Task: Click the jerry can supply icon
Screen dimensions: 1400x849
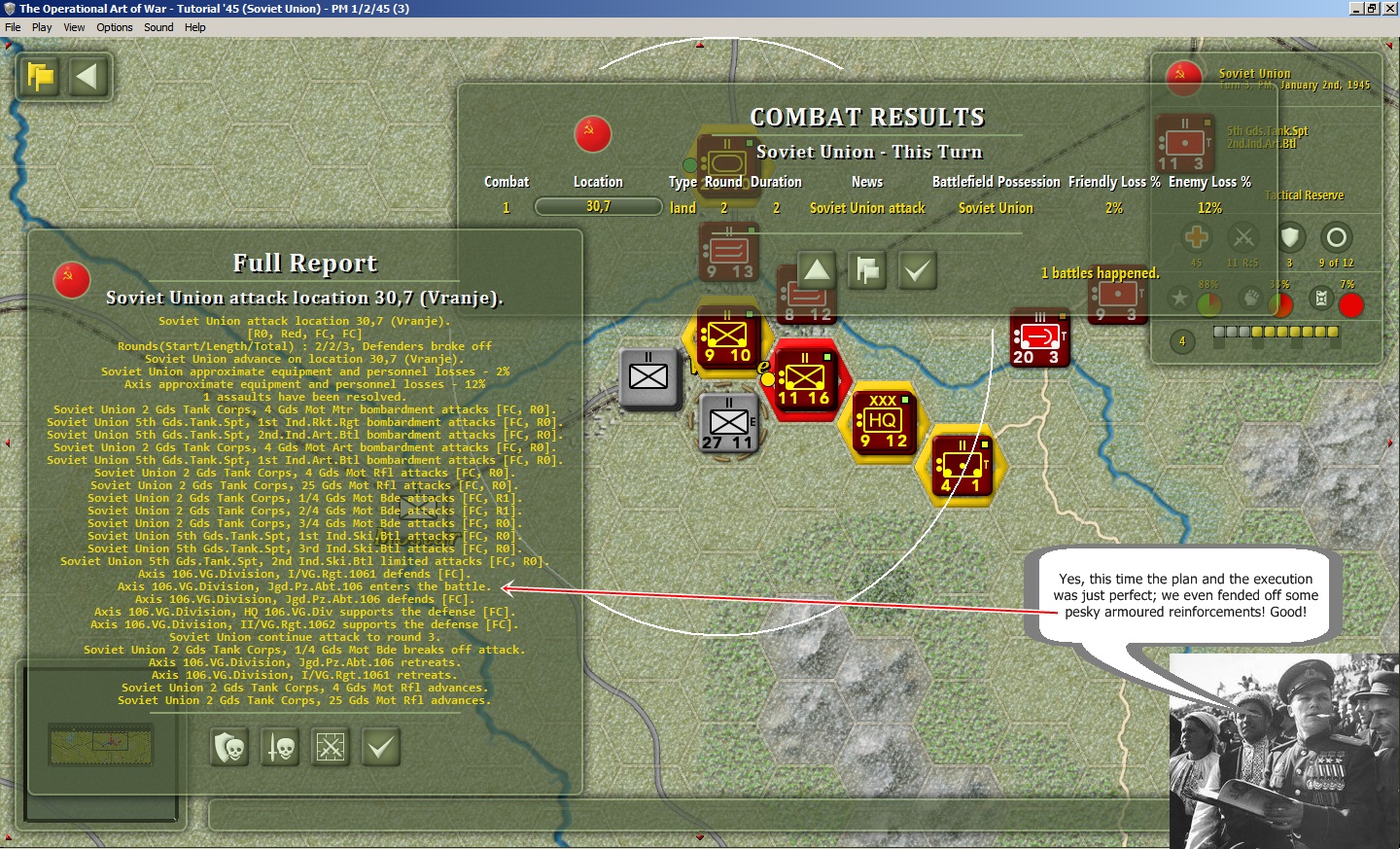Action: pyautogui.click(x=1321, y=299)
